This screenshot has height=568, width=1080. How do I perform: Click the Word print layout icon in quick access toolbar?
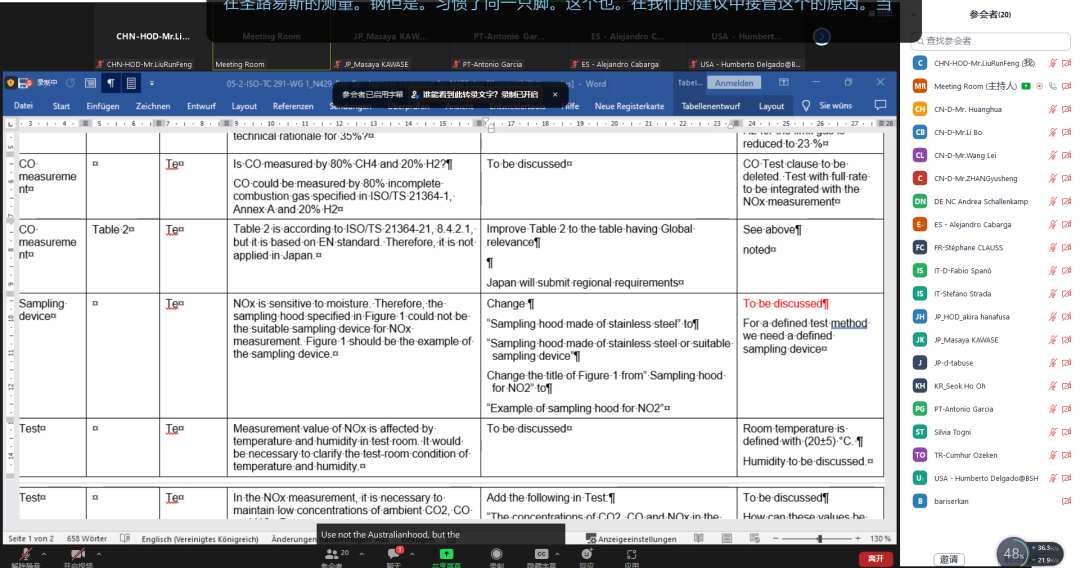tap(90, 83)
